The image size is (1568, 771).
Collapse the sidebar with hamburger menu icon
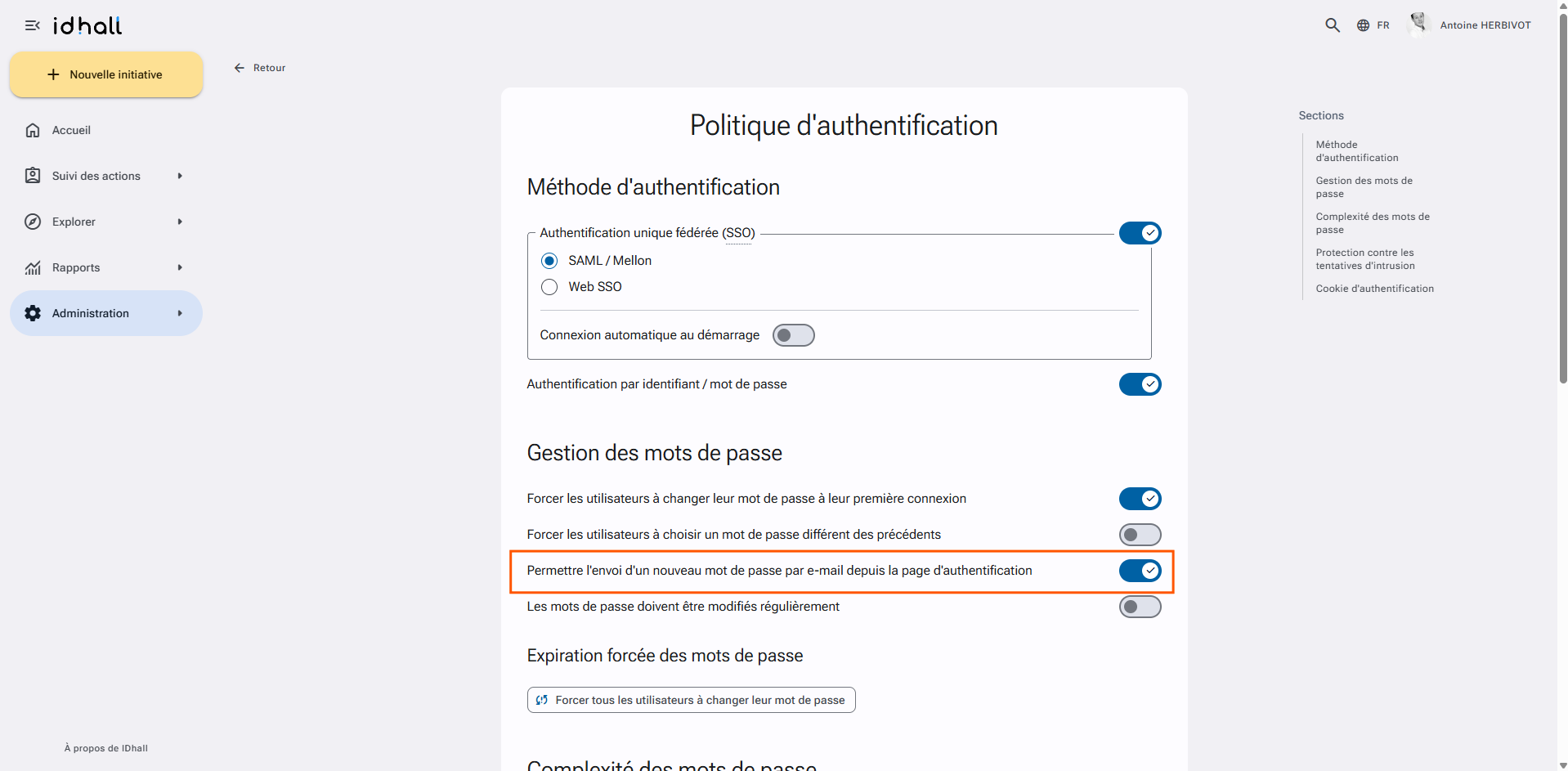click(33, 25)
